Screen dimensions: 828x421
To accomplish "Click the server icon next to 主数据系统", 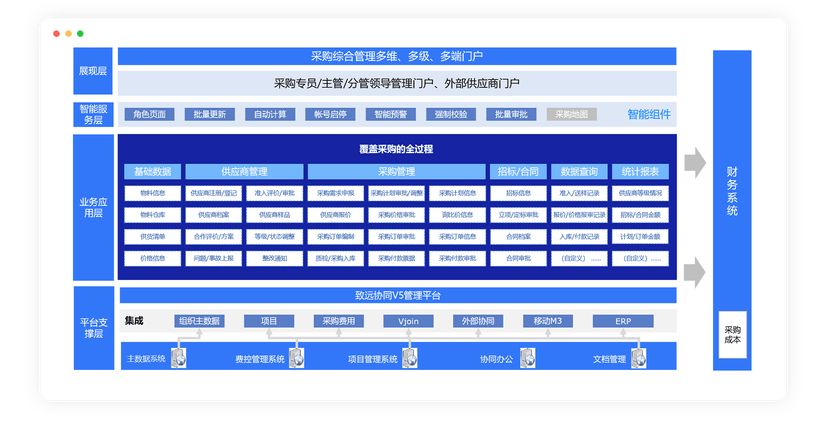I will 180,358.
